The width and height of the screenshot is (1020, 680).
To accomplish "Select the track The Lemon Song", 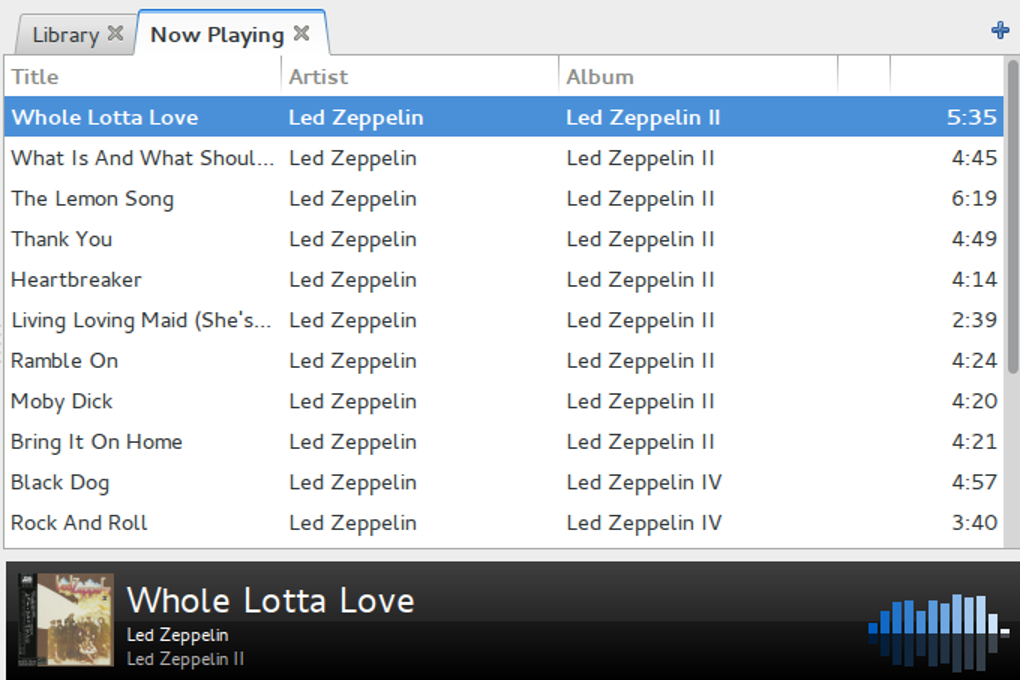I will click(x=93, y=199).
